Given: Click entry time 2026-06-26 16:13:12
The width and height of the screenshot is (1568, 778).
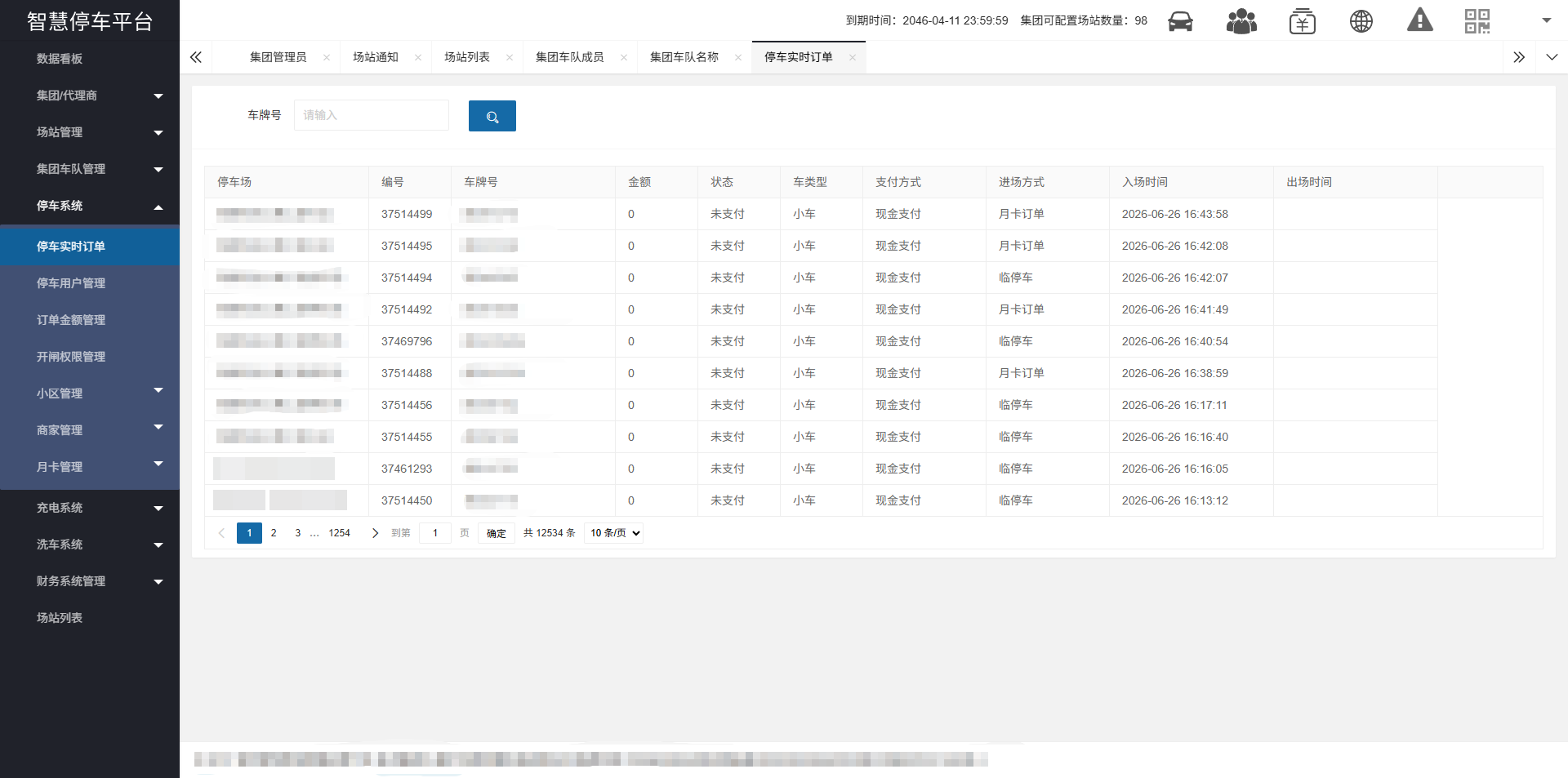Looking at the screenshot, I should pyautogui.click(x=1175, y=500).
